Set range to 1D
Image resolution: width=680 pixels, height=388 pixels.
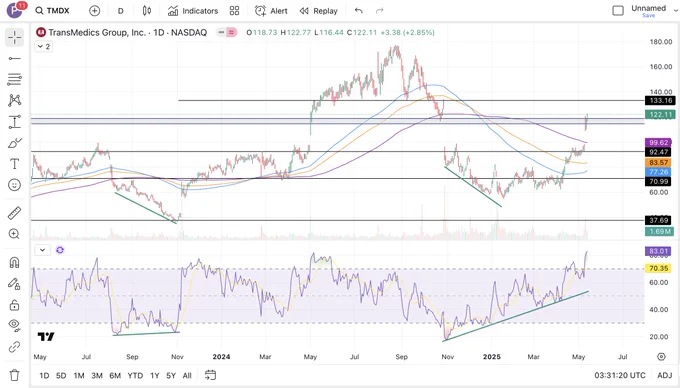(x=44, y=375)
